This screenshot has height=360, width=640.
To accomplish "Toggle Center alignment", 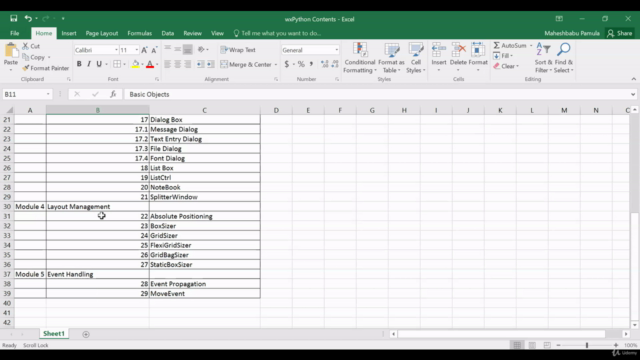I will coord(178,64).
